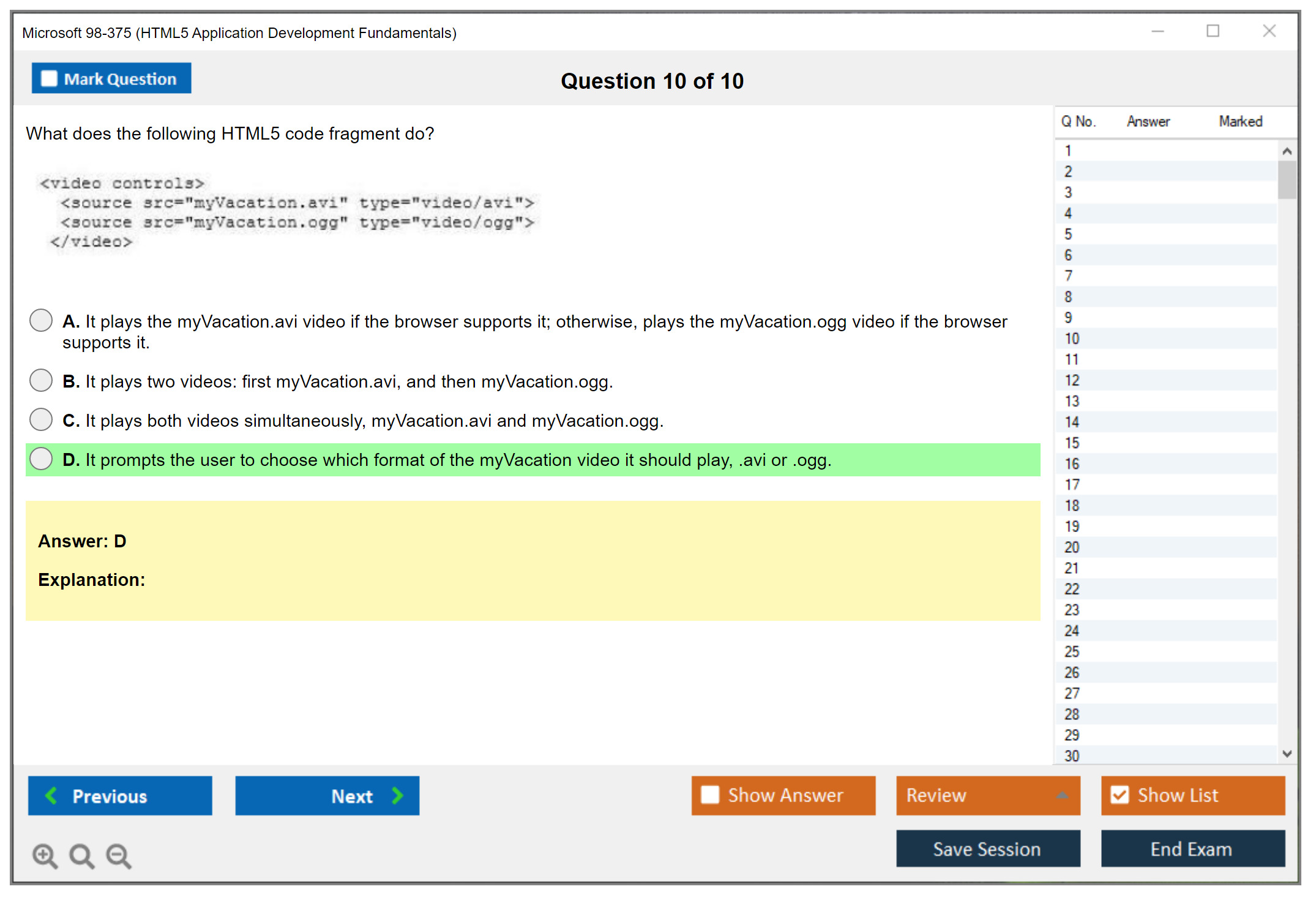
Task: Choose radio button for option D
Action: coord(41,459)
